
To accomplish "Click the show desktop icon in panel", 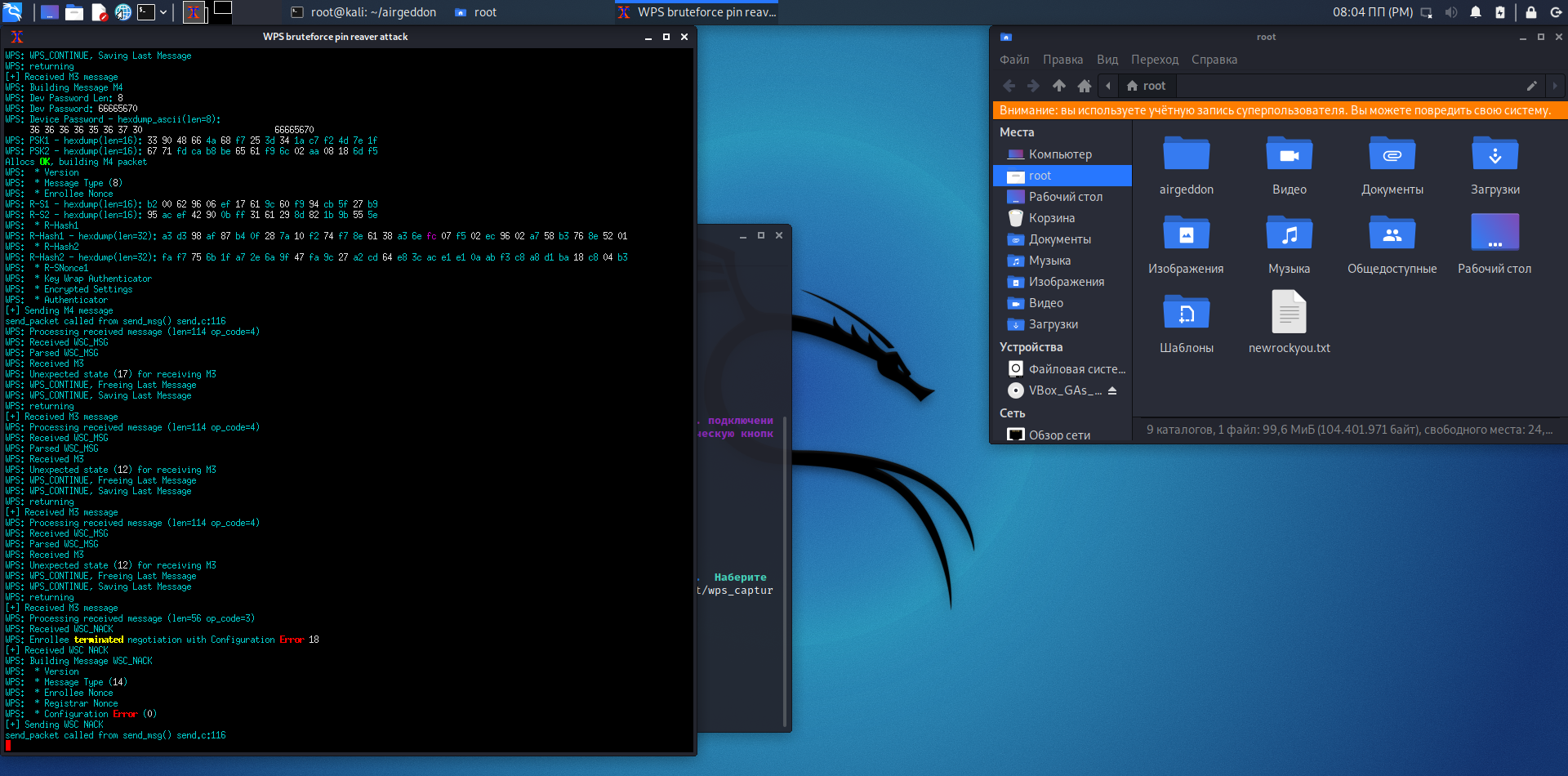I will click(49, 12).
